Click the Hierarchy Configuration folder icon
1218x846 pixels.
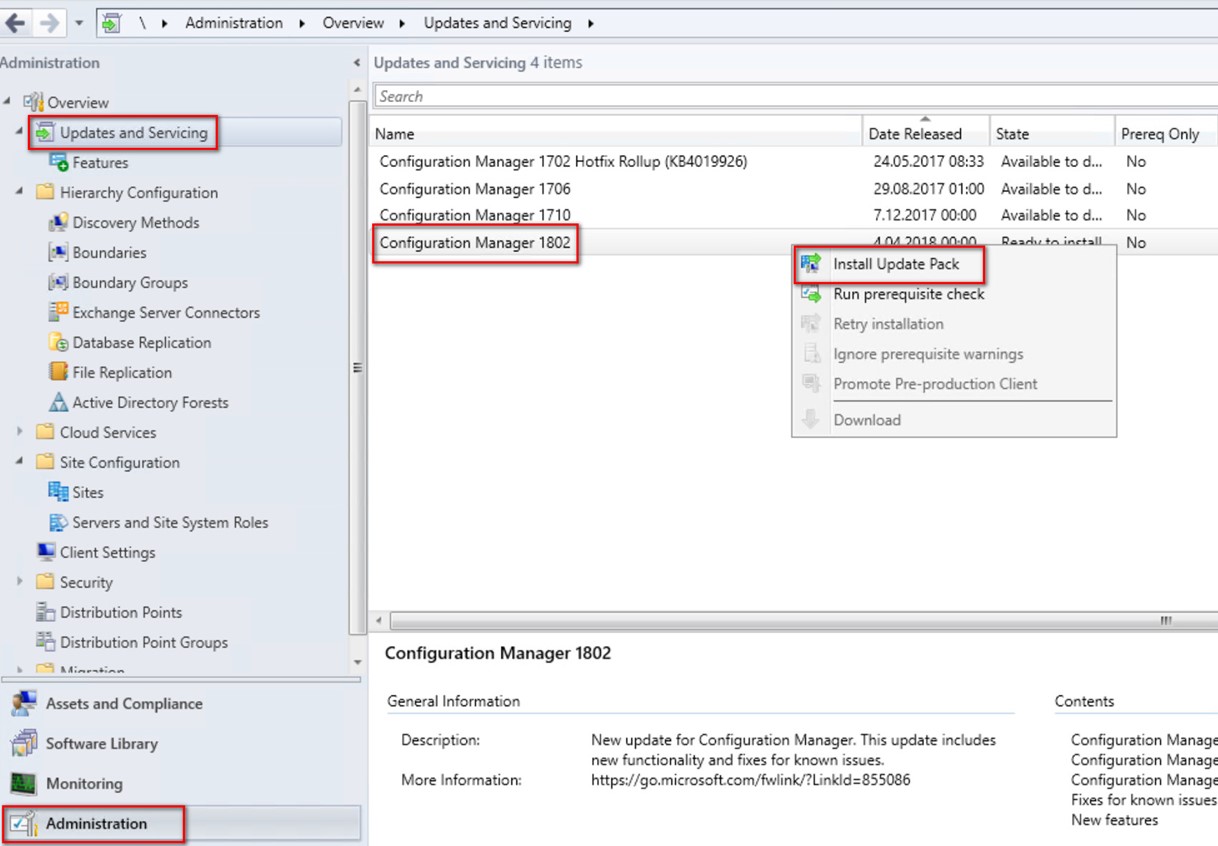45,192
